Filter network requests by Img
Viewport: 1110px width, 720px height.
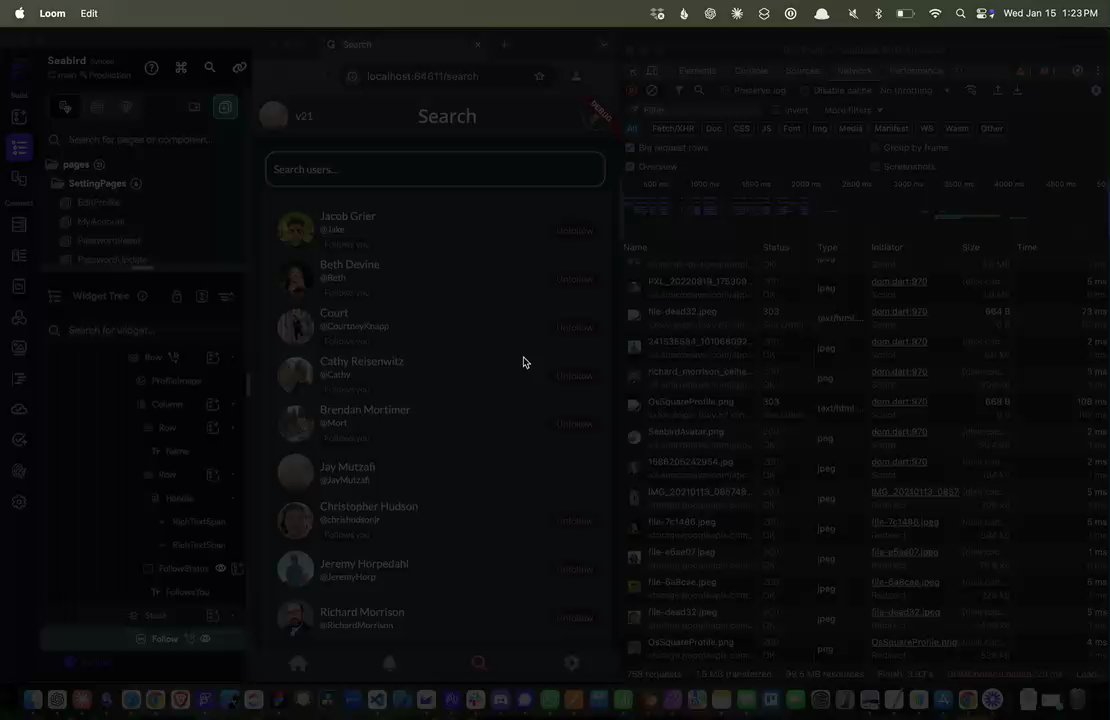[x=819, y=129]
